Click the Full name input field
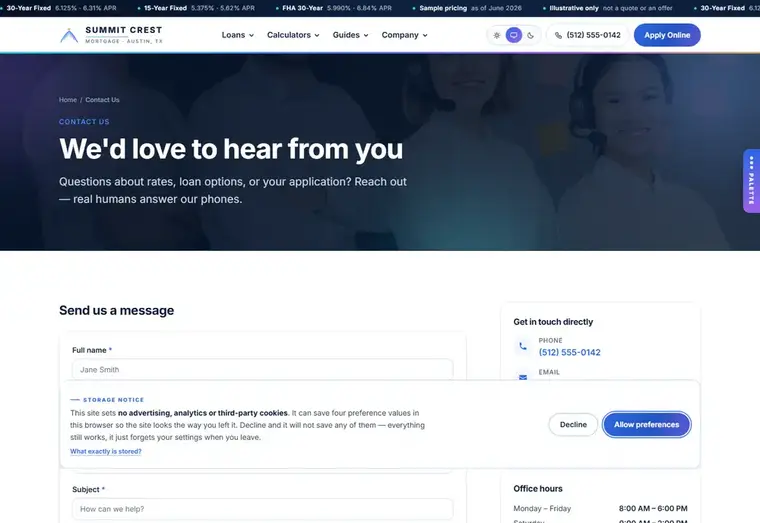Viewport: 760px width, 523px height. coord(263,369)
